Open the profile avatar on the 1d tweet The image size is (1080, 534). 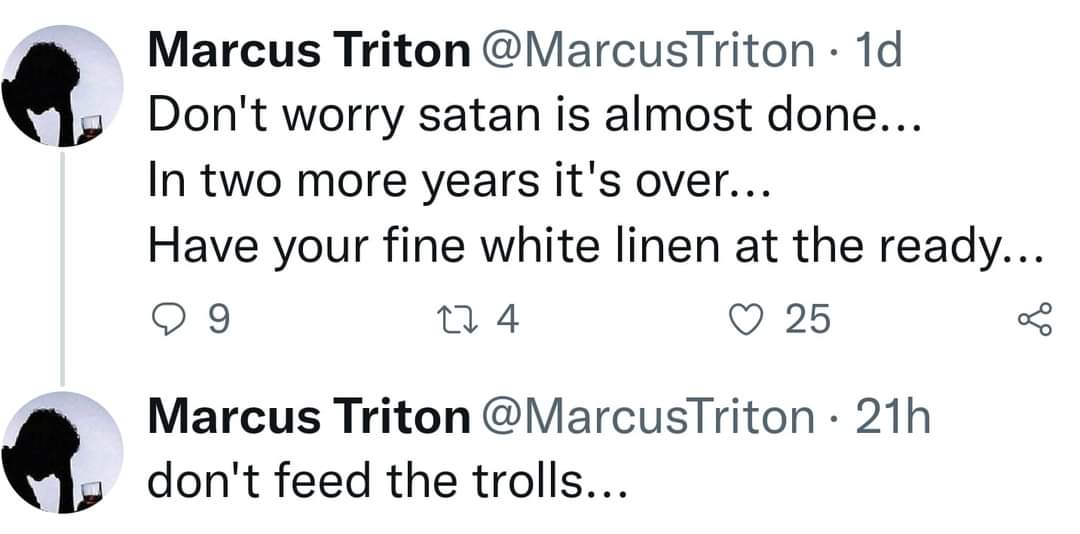point(61,86)
